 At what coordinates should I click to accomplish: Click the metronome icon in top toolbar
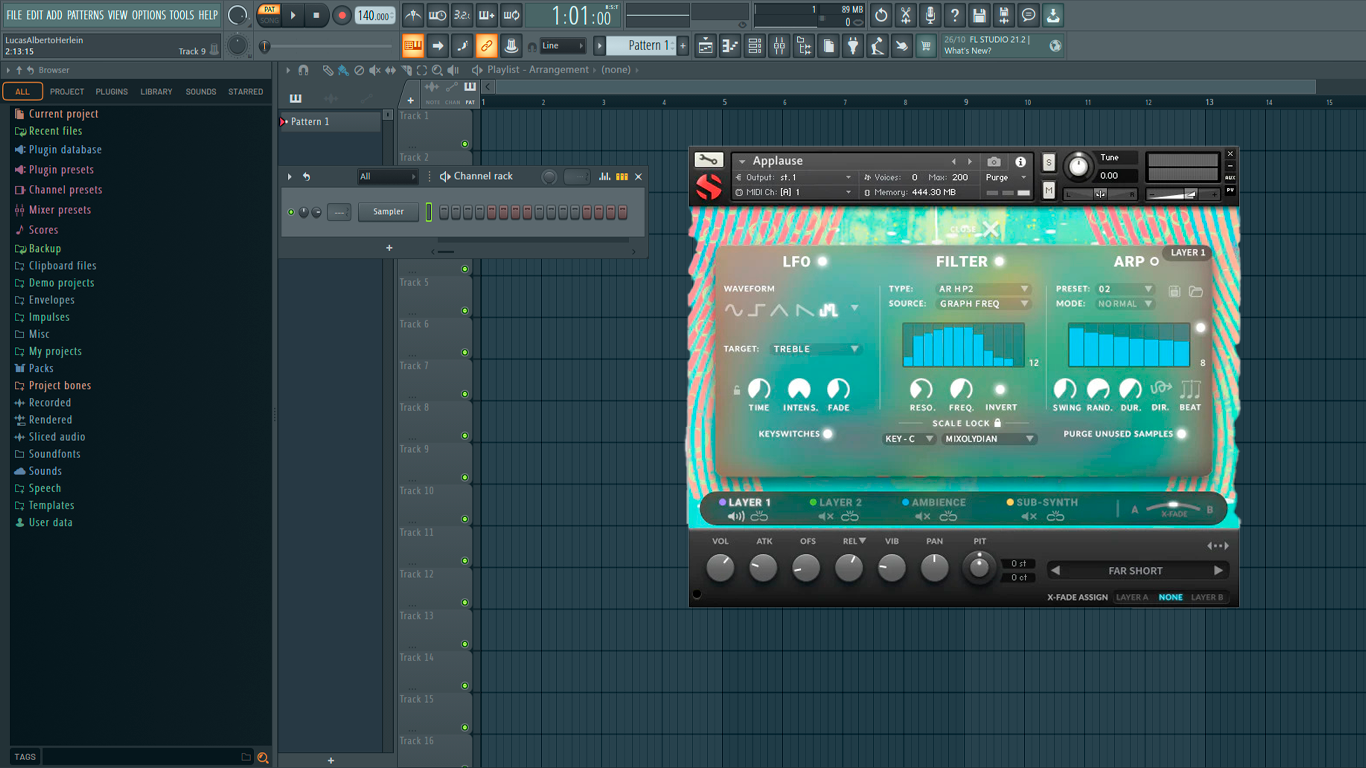click(413, 15)
